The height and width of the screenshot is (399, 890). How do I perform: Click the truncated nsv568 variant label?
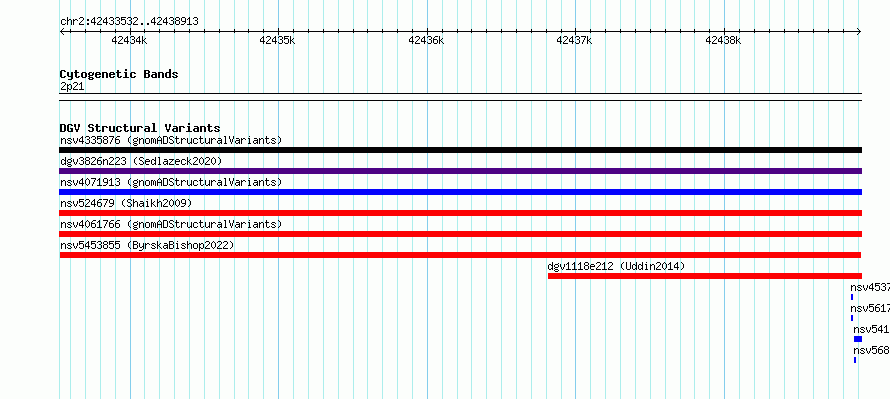pyautogui.click(x=872, y=350)
